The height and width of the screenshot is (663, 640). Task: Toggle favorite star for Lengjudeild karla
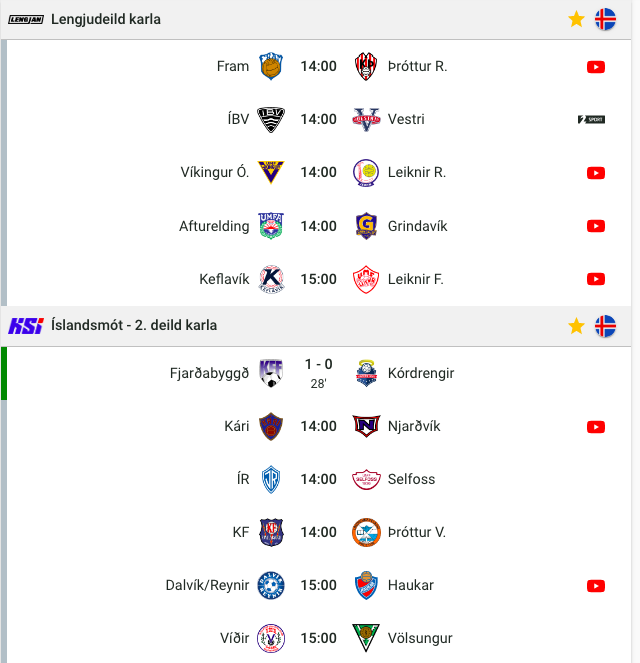tap(576, 19)
